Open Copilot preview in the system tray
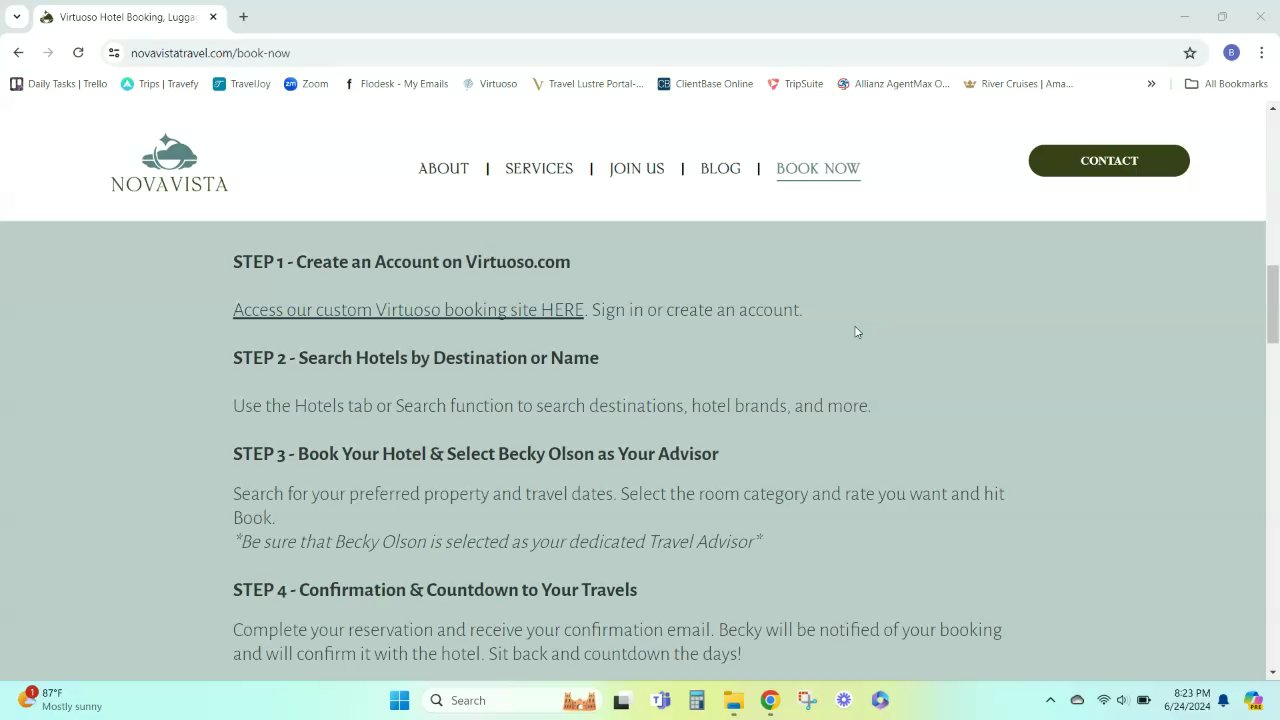This screenshot has height=720, width=1280. coord(1253,700)
